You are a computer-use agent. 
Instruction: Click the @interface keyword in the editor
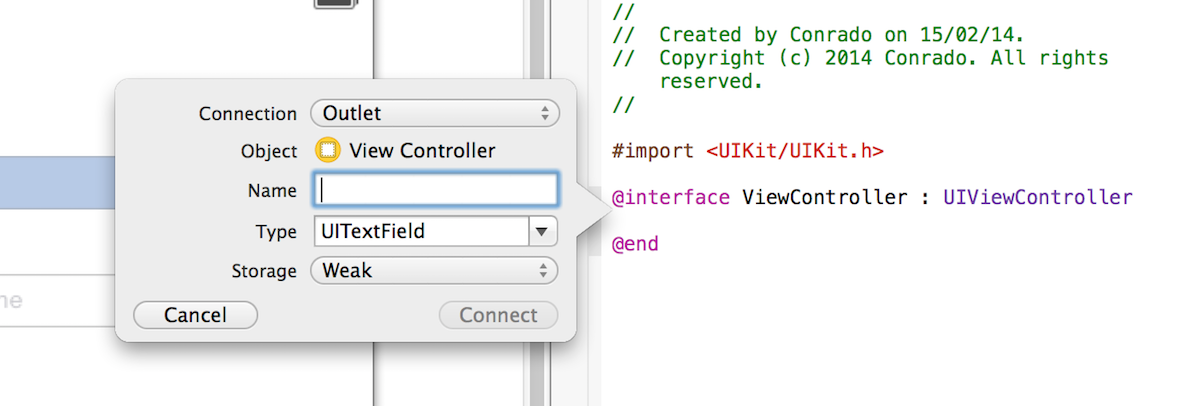click(x=671, y=197)
